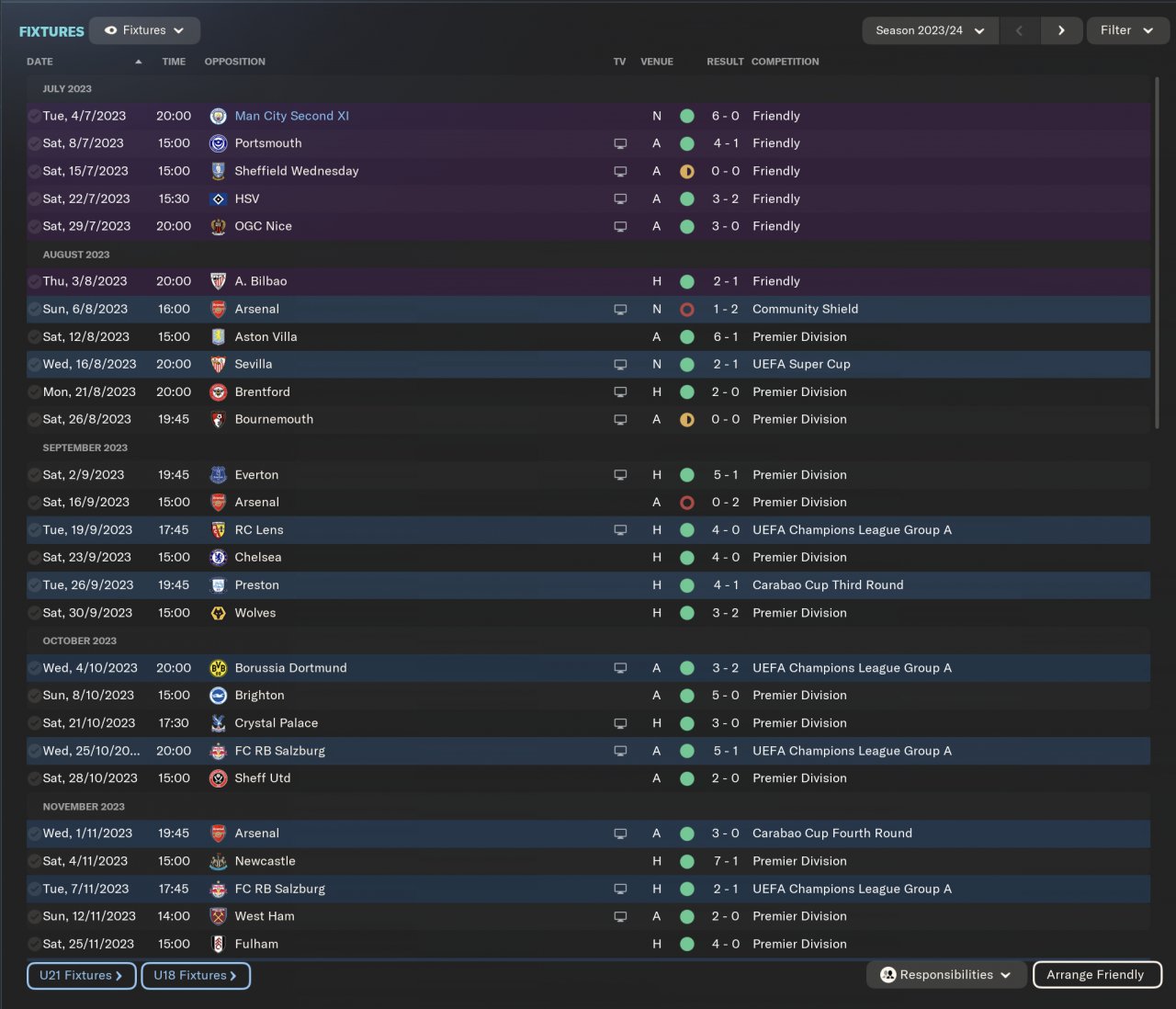Click the Sheff Utd club badge
1176x1009 pixels.
coord(218,778)
